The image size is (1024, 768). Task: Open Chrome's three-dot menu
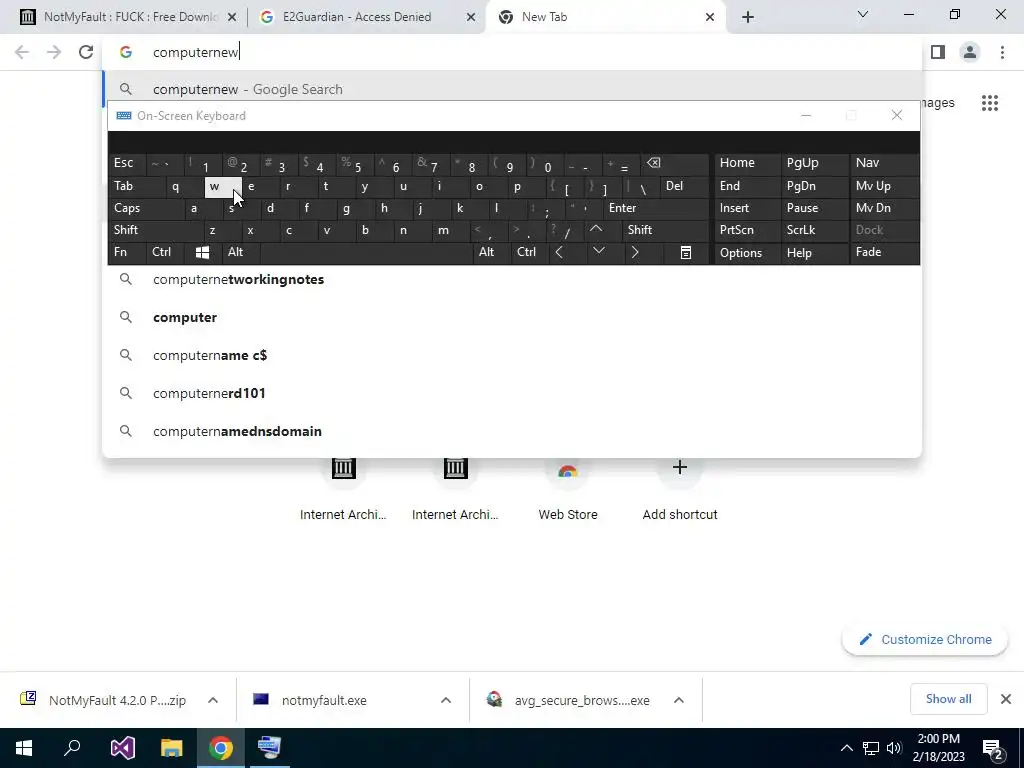pyautogui.click(x=1002, y=52)
